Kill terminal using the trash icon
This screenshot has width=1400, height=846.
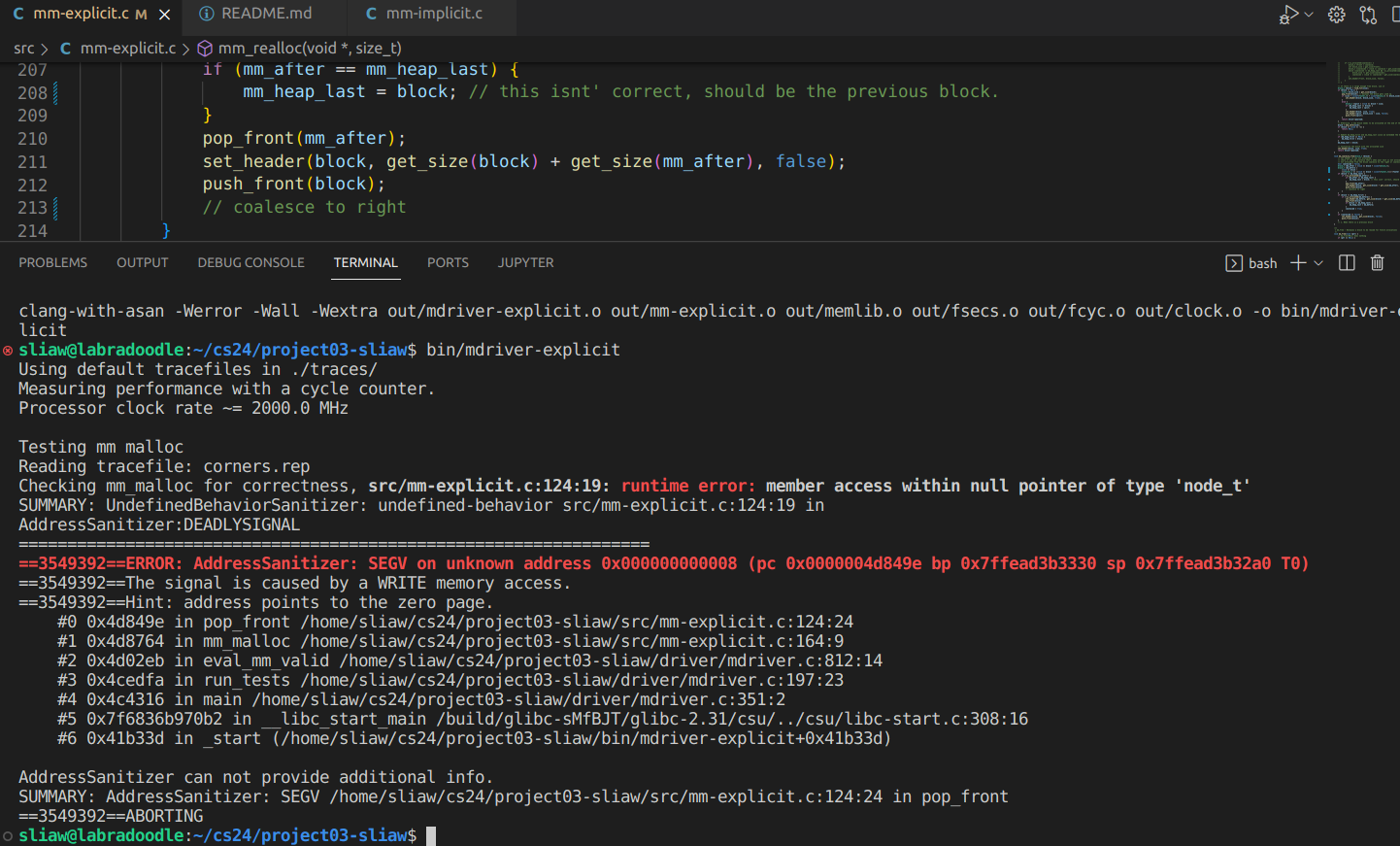click(x=1377, y=263)
